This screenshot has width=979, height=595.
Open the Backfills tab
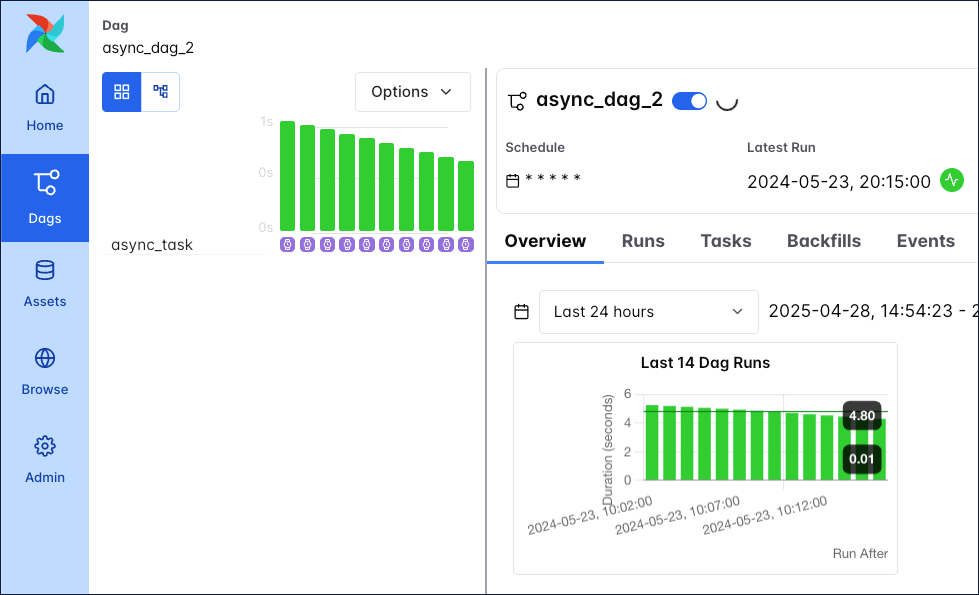tap(823, 241)
